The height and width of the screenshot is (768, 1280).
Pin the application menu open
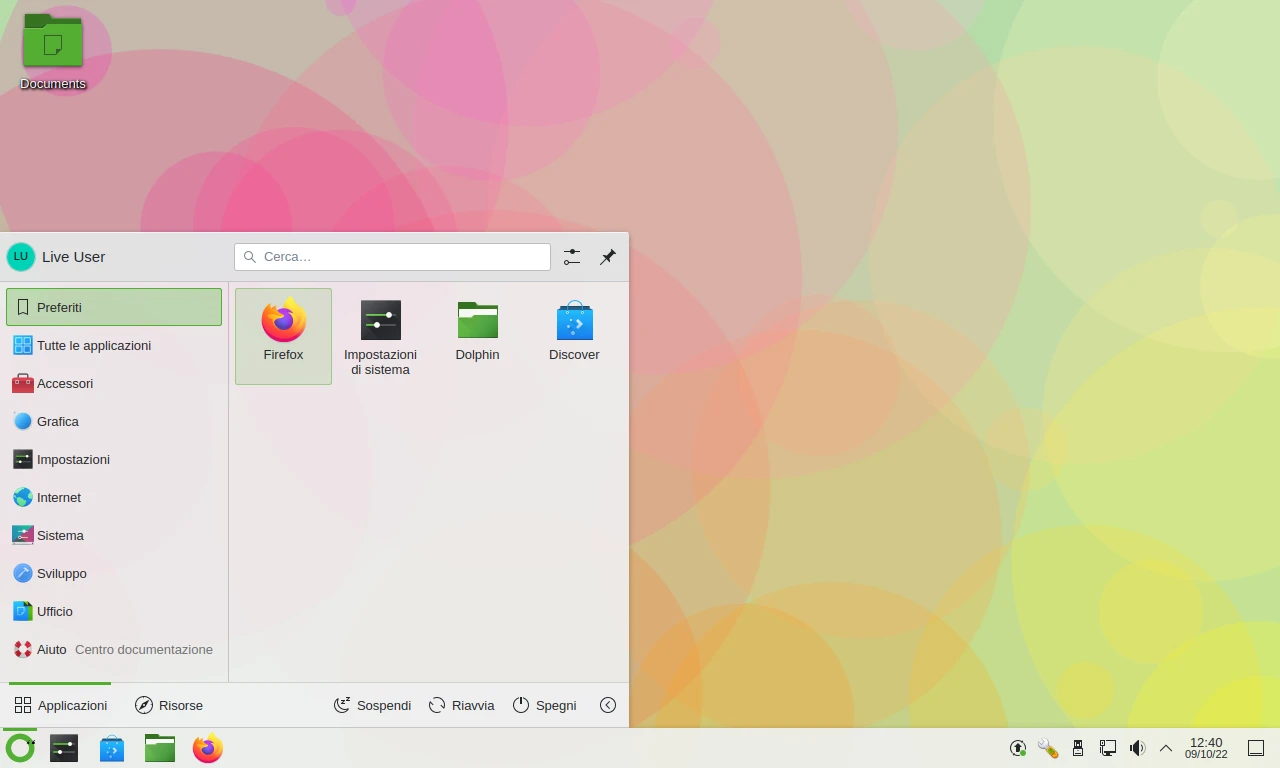click(607, 257)
